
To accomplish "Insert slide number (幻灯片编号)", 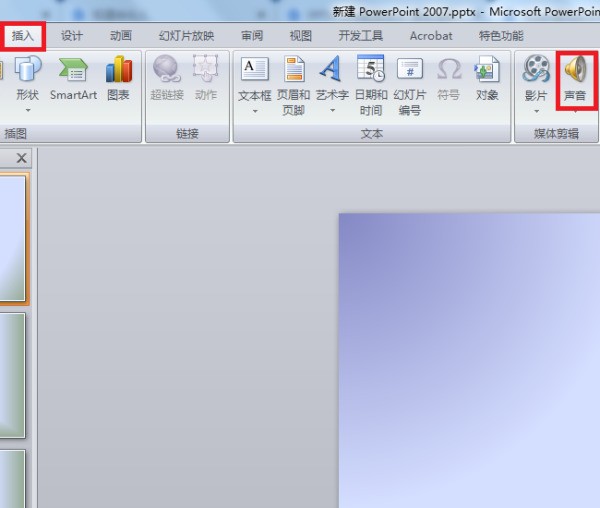I will pyautogui.click(x=410, y=78).
